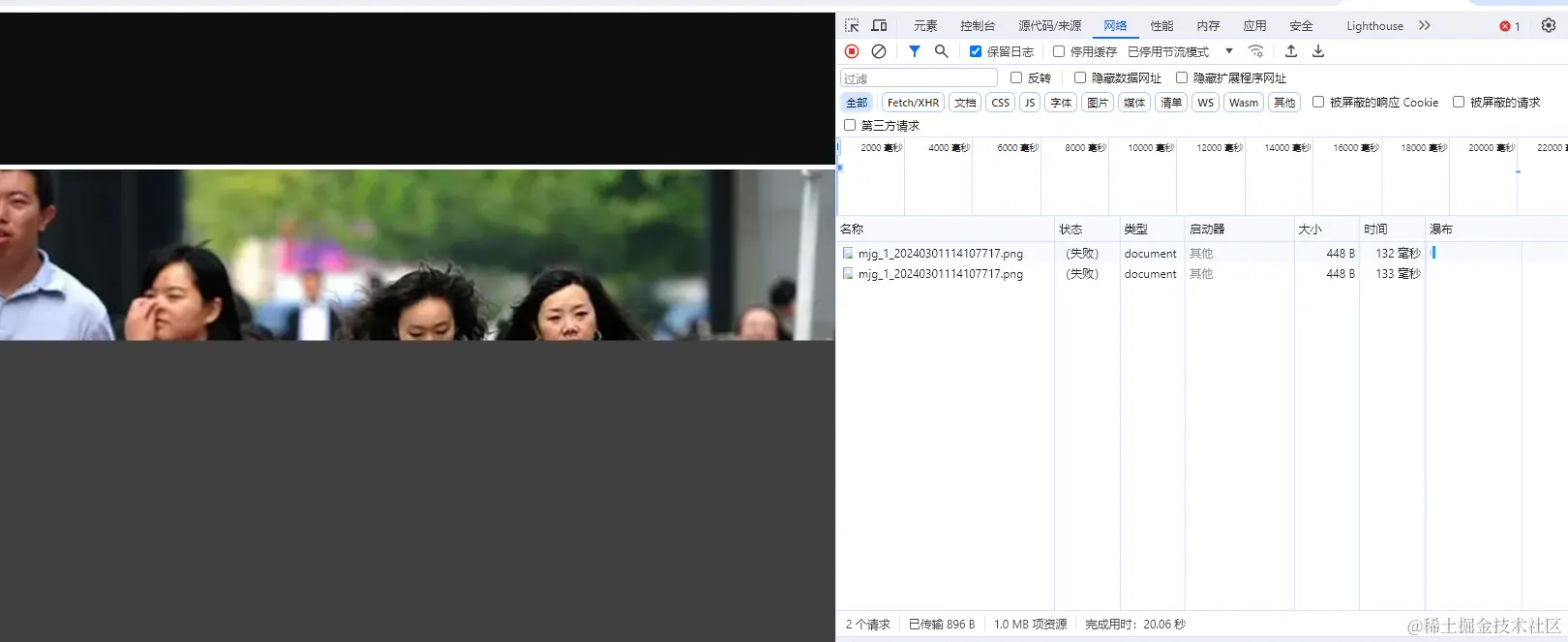
Task: Filter requests by WS
Action: click(x=1205, y=103)
